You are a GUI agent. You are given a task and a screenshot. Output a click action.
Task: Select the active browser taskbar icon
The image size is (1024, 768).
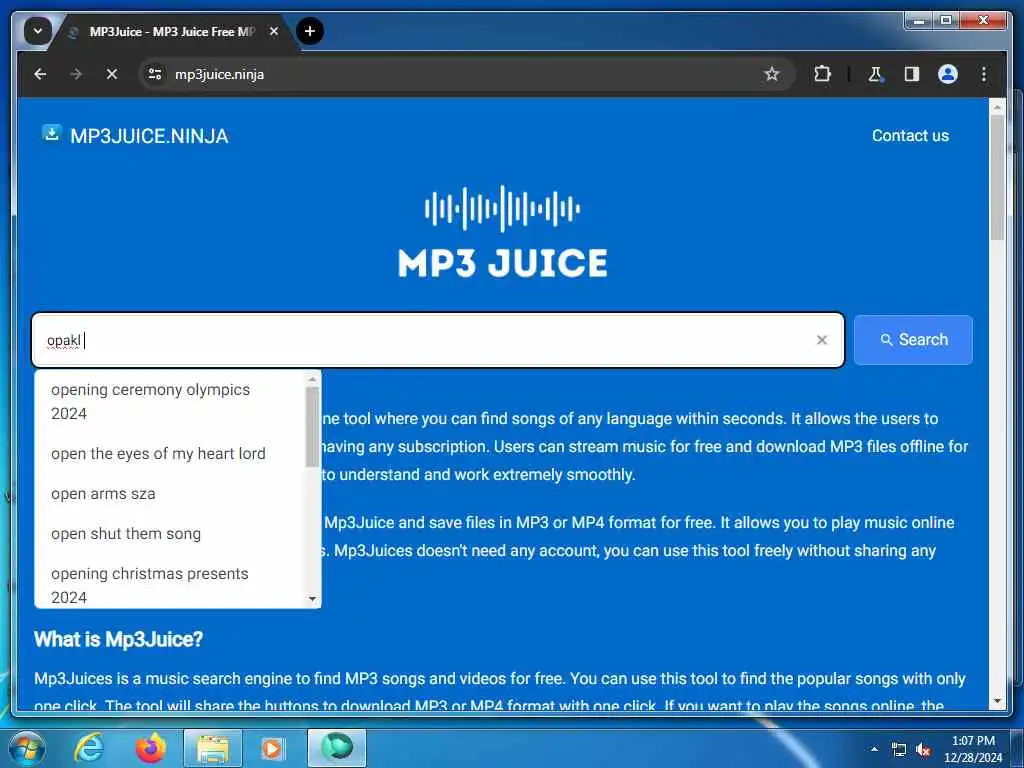(x=337, y=748)
